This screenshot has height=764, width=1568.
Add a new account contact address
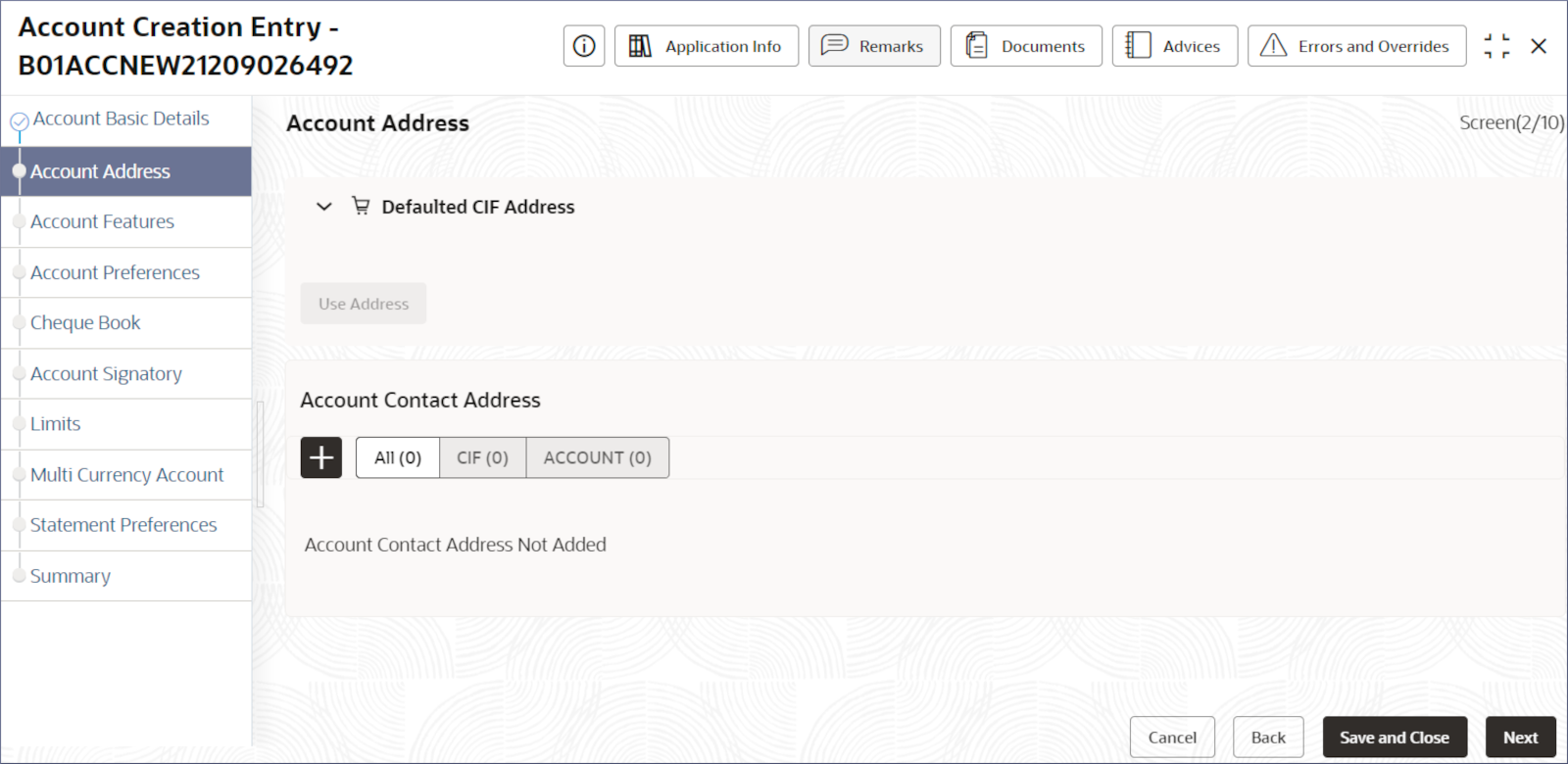pyautogui.click(x=321, y=457)
